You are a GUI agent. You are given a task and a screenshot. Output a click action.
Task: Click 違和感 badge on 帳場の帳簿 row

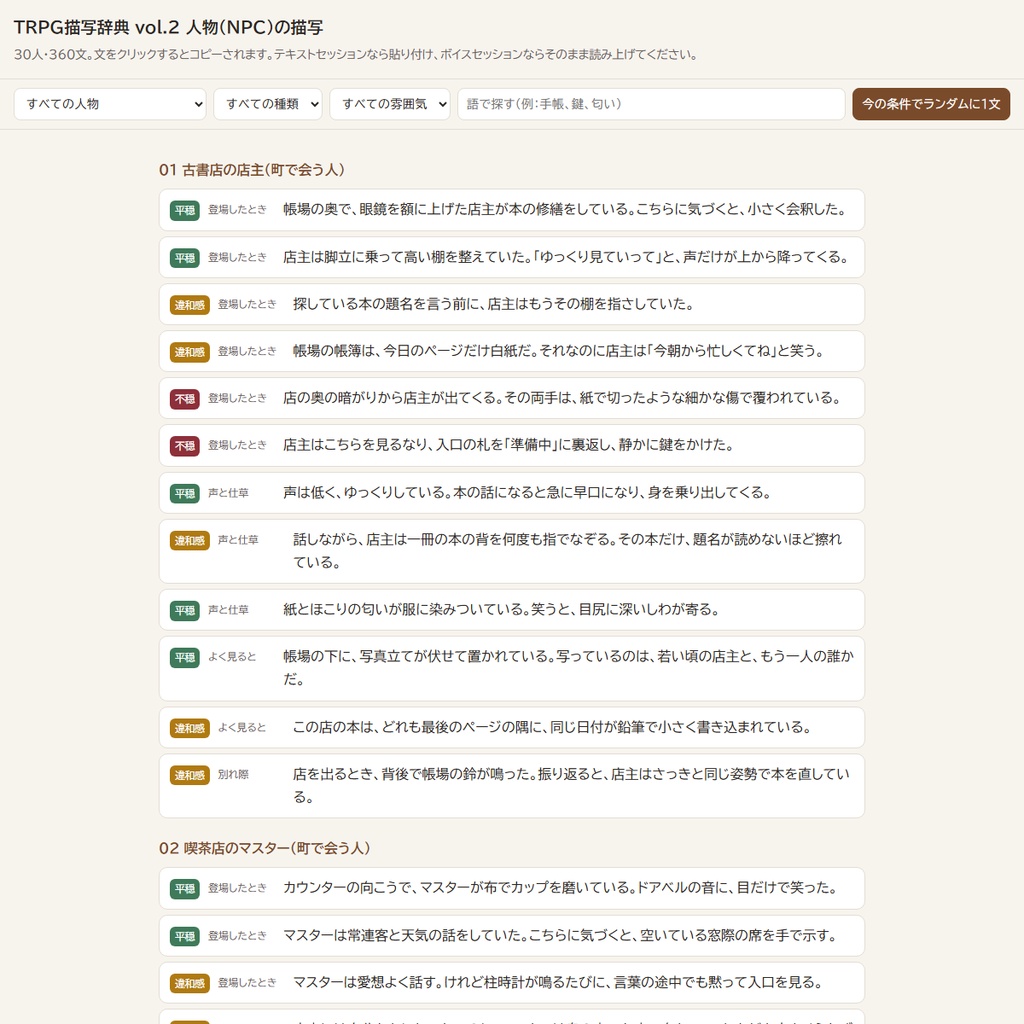point(189,352)
